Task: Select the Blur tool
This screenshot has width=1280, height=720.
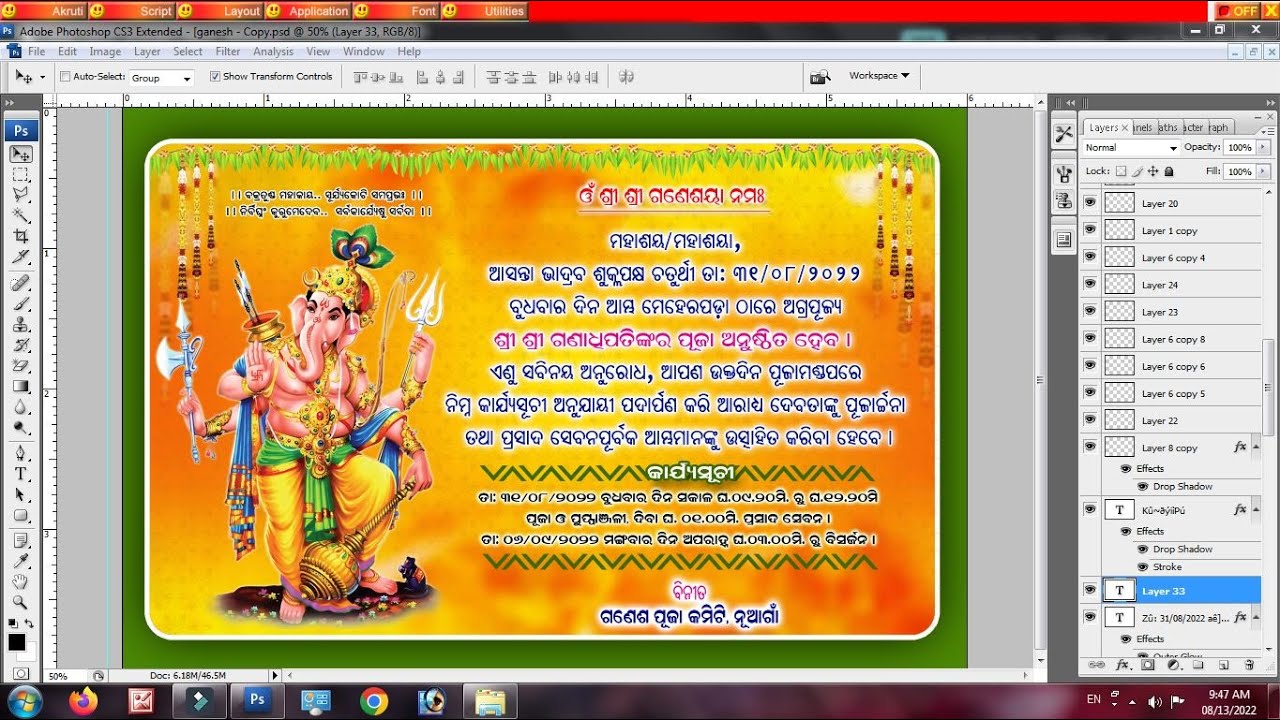Action: 20,407
